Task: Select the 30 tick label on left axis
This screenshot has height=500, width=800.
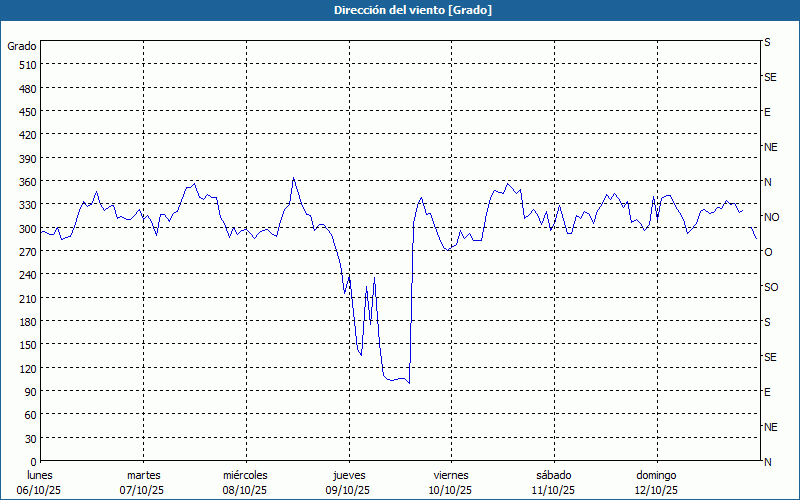Action: click(x=30, y=438)
